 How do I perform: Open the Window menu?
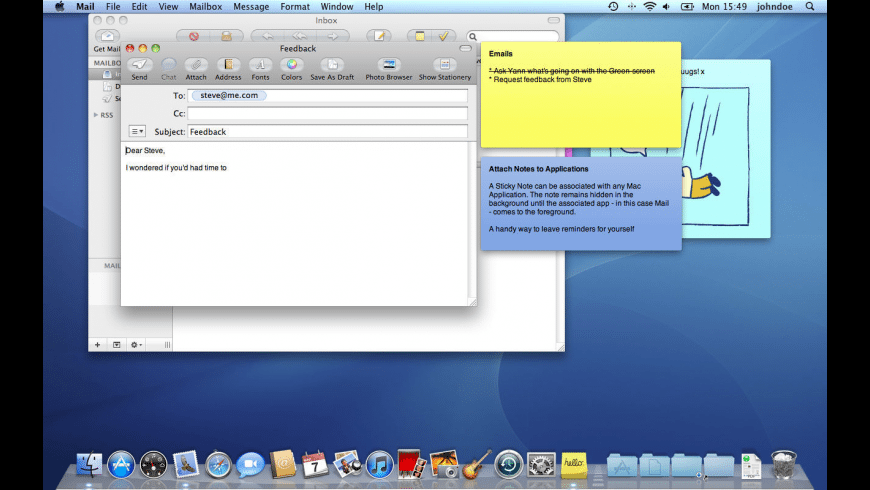pyautogui.click(x=337, y=7)
